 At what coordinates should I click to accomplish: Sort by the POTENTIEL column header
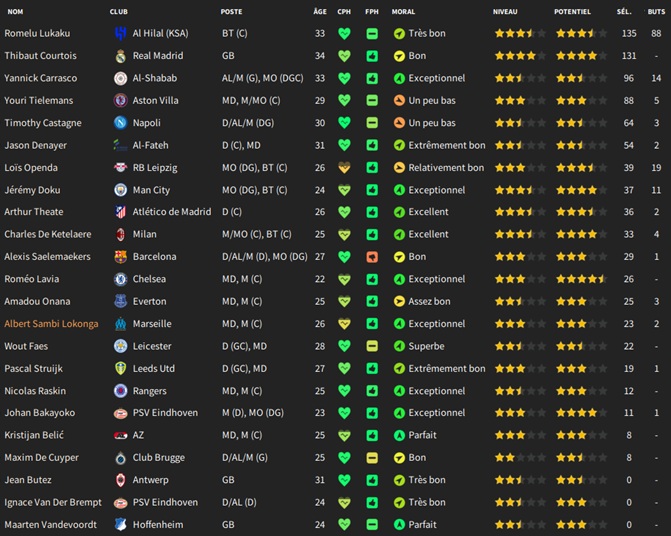coord(572,12)
